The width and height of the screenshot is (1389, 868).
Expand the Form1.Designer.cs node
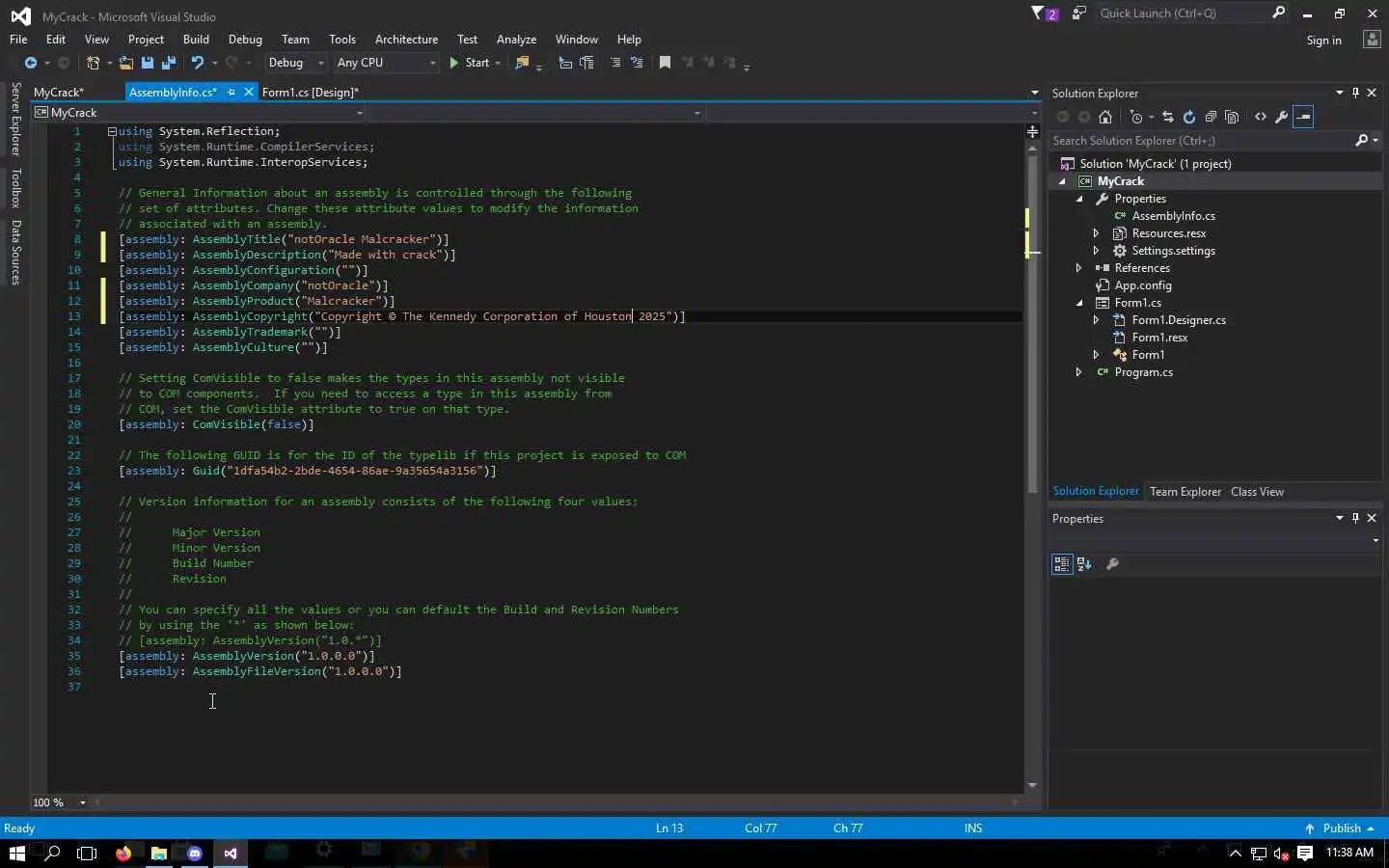click(1097, 320)
